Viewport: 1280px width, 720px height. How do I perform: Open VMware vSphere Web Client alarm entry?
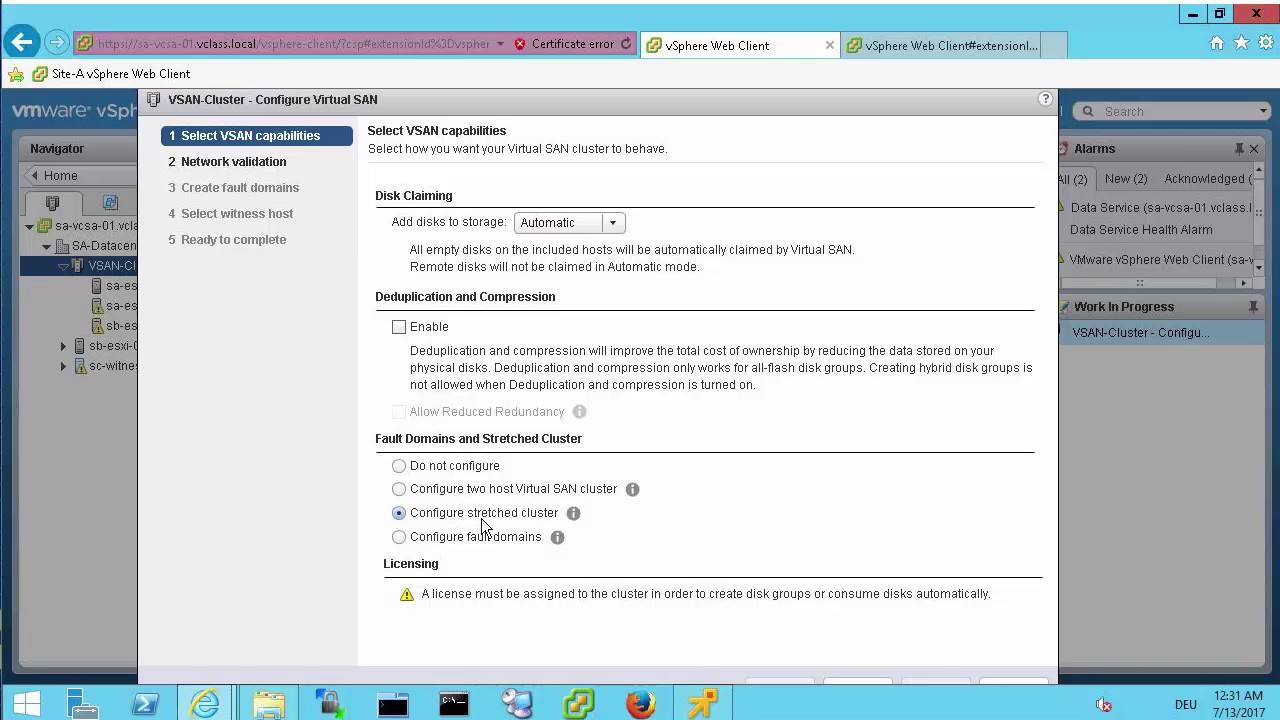tap(1163, 260)
